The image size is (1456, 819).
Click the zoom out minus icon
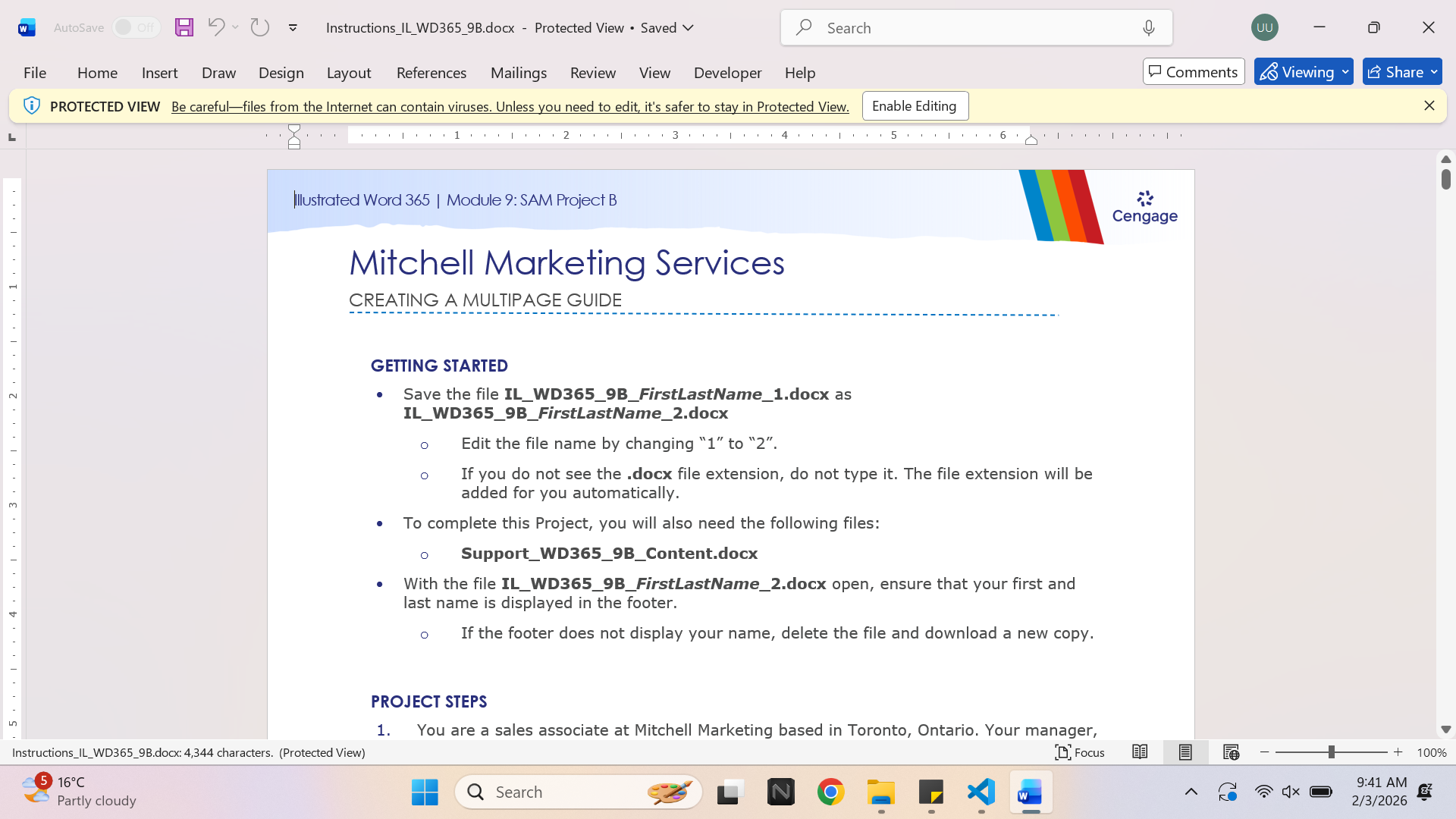(x=1264, y=752)
